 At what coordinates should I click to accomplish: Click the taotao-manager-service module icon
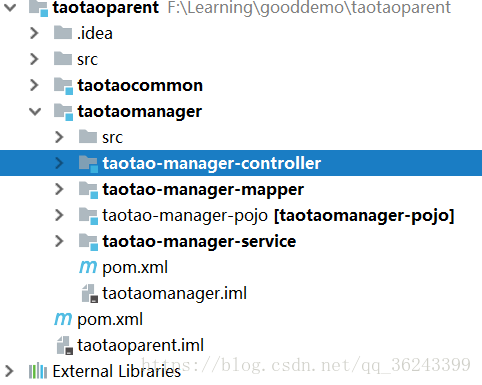click(x=88, y=242)
